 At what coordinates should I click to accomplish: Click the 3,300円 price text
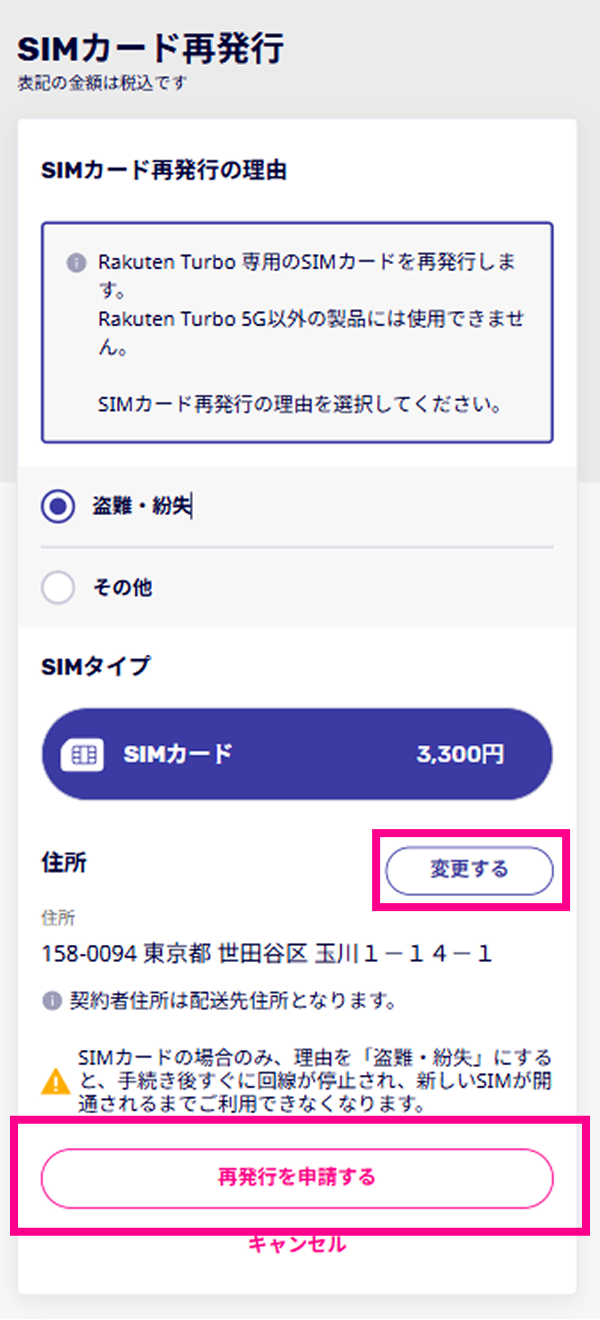coord(460,754)
